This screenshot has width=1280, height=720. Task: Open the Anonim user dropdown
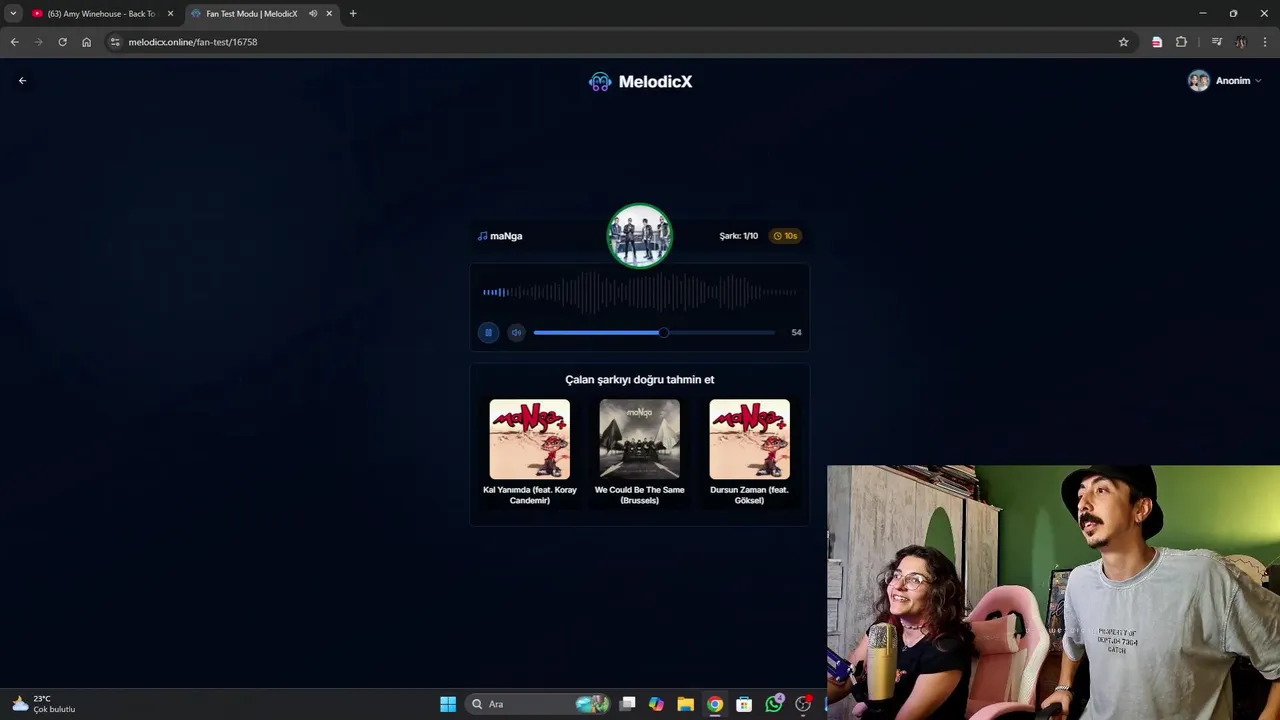pos(1225,81)
